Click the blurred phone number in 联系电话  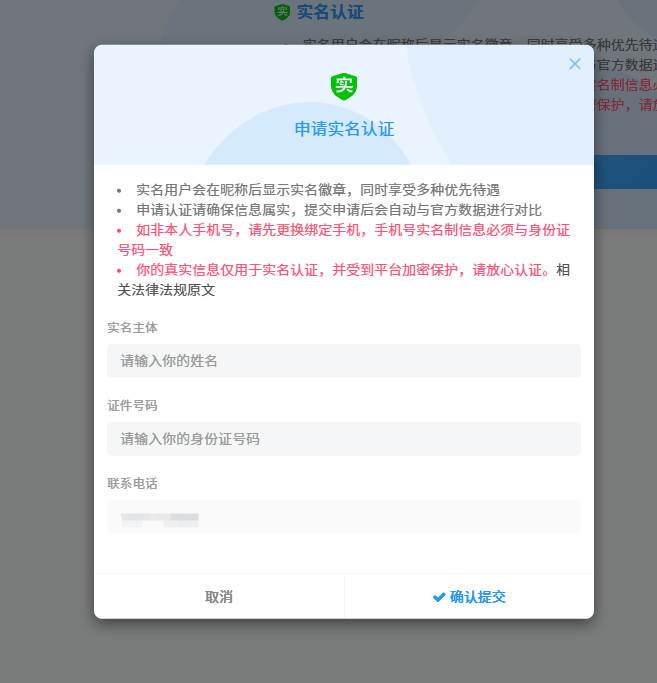[x=159, y=518]
